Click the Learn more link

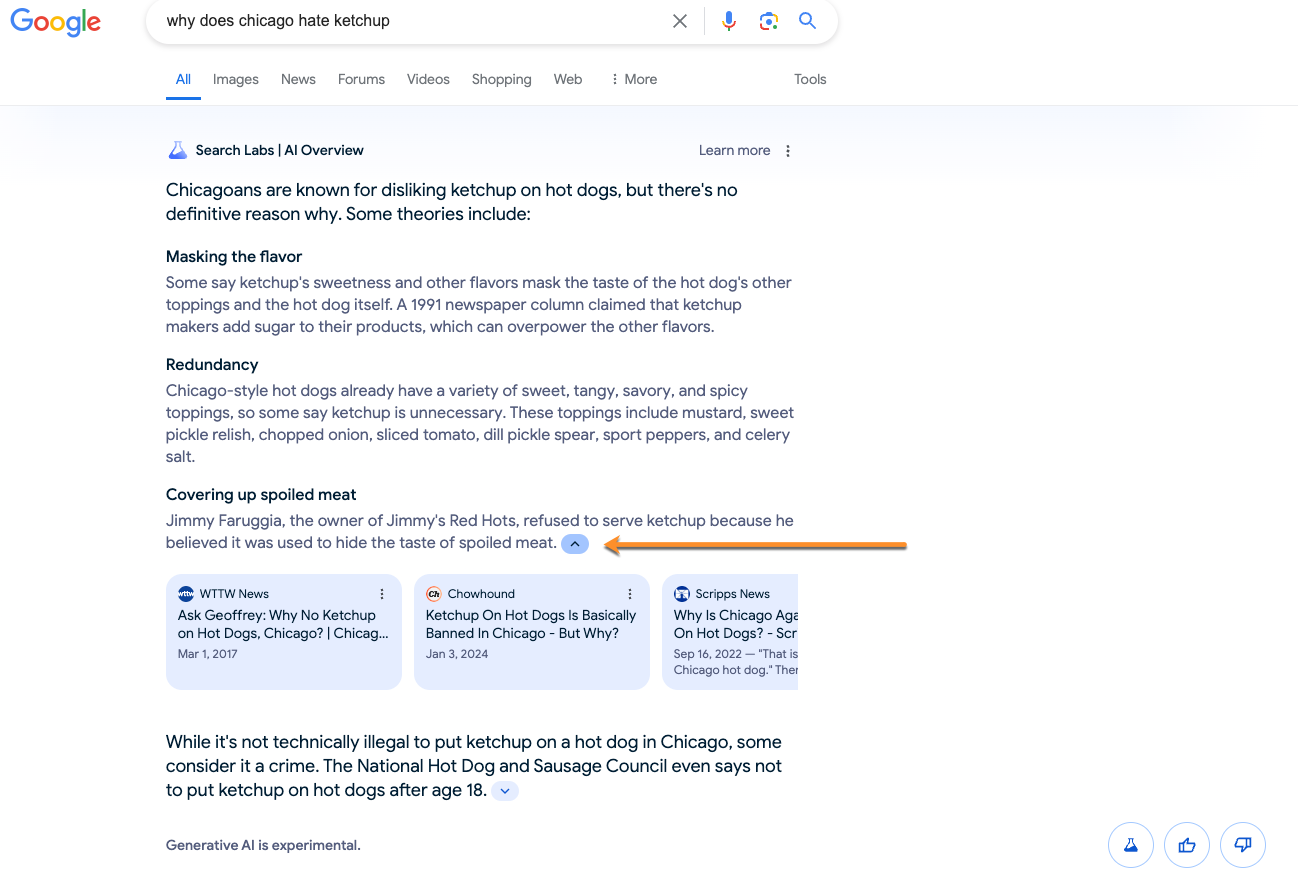734,150
